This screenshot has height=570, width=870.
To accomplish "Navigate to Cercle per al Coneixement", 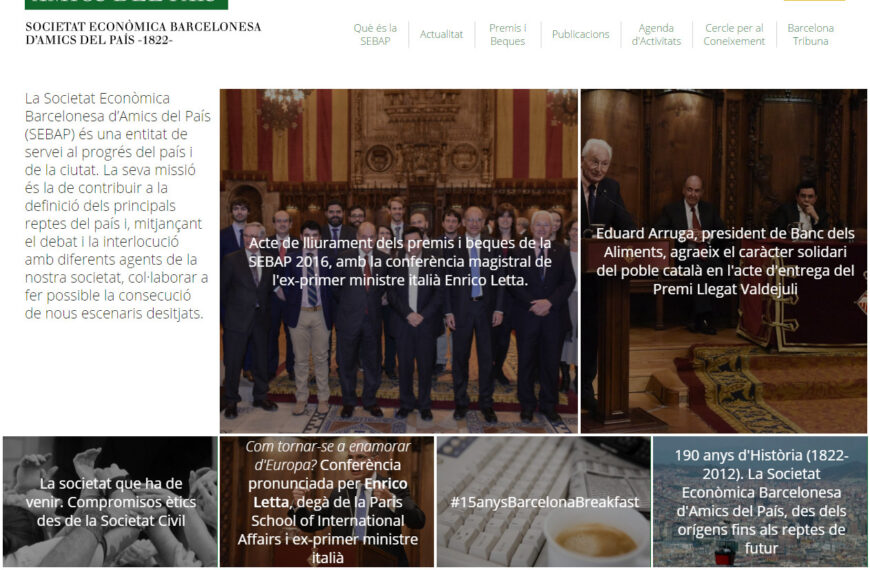I will pyautogui.click(x=734, y=34).
